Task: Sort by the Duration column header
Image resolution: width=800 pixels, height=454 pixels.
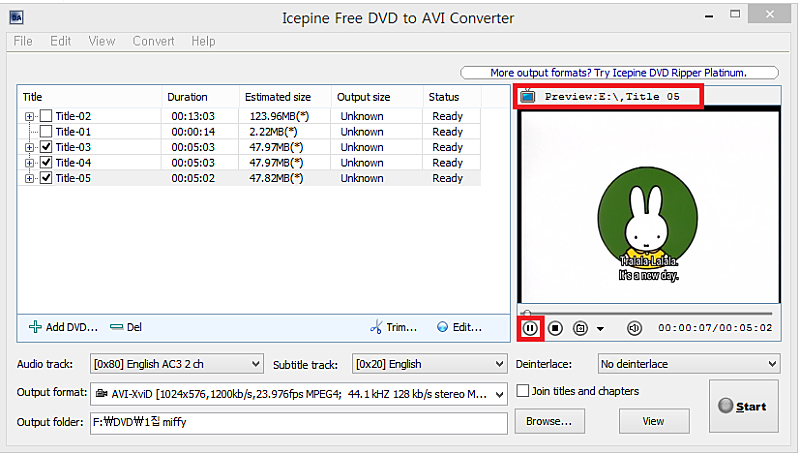Action: [x=201, y=97]
